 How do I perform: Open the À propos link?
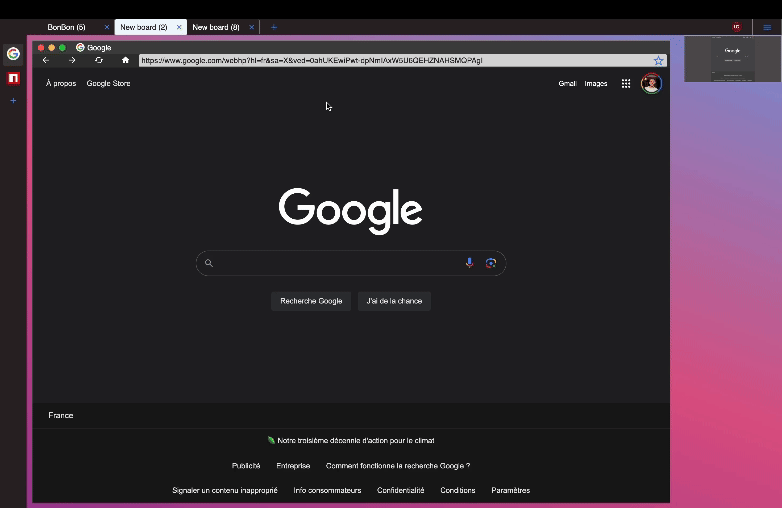(x=61, y=83)
